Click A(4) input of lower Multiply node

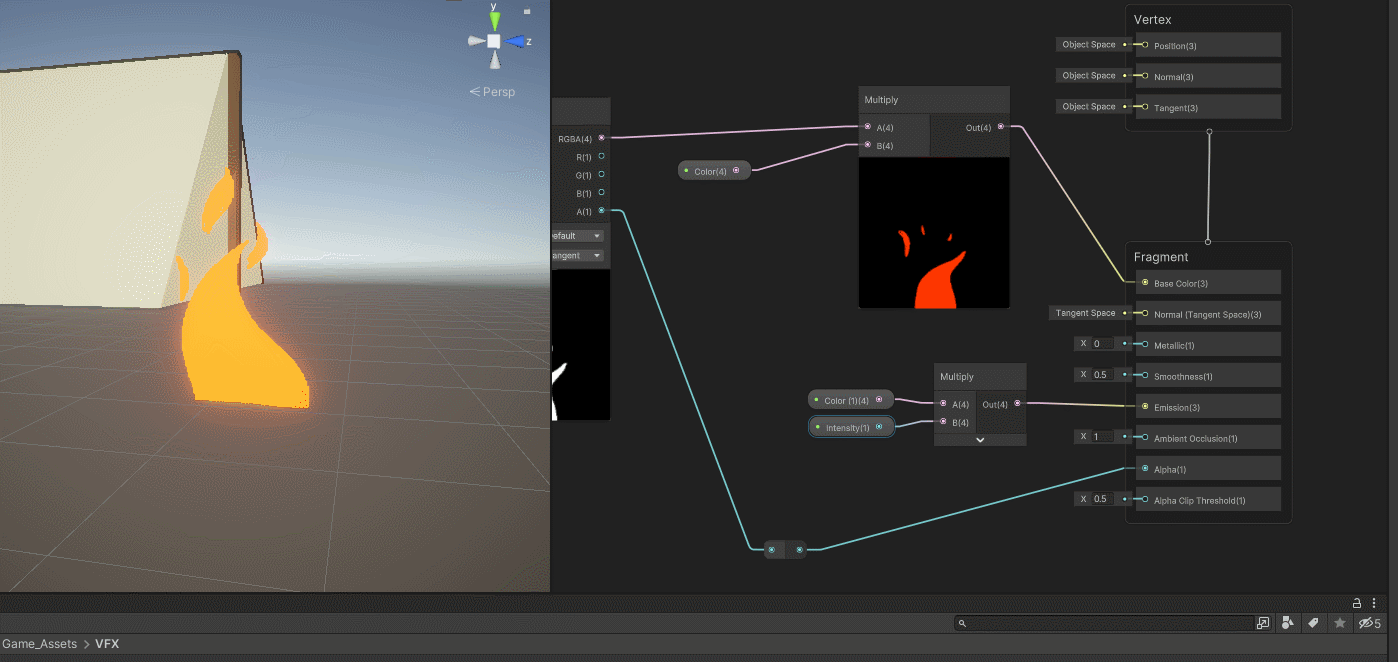[942, 403]
